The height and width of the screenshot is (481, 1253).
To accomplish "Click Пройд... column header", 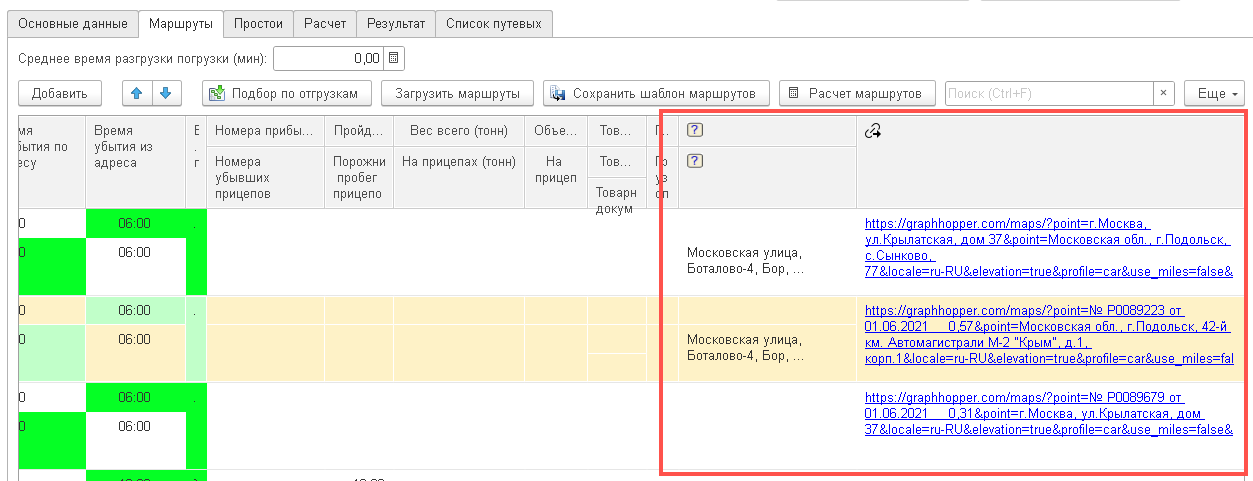I will pos(359,131).
